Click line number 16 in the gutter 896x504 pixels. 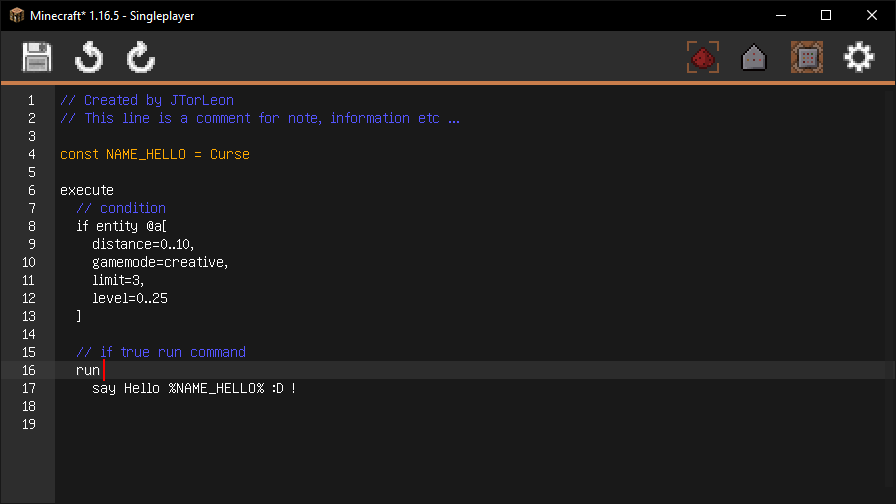[28, 370]
